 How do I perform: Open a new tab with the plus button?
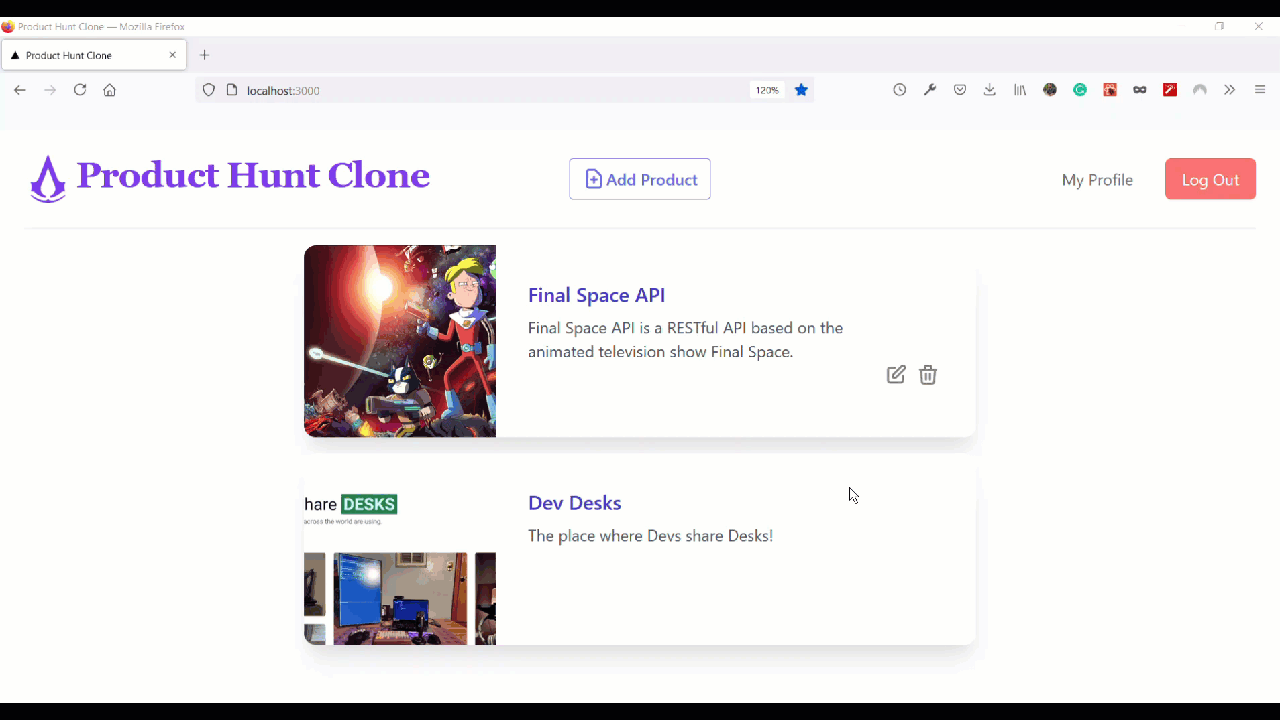click(205, 55)
